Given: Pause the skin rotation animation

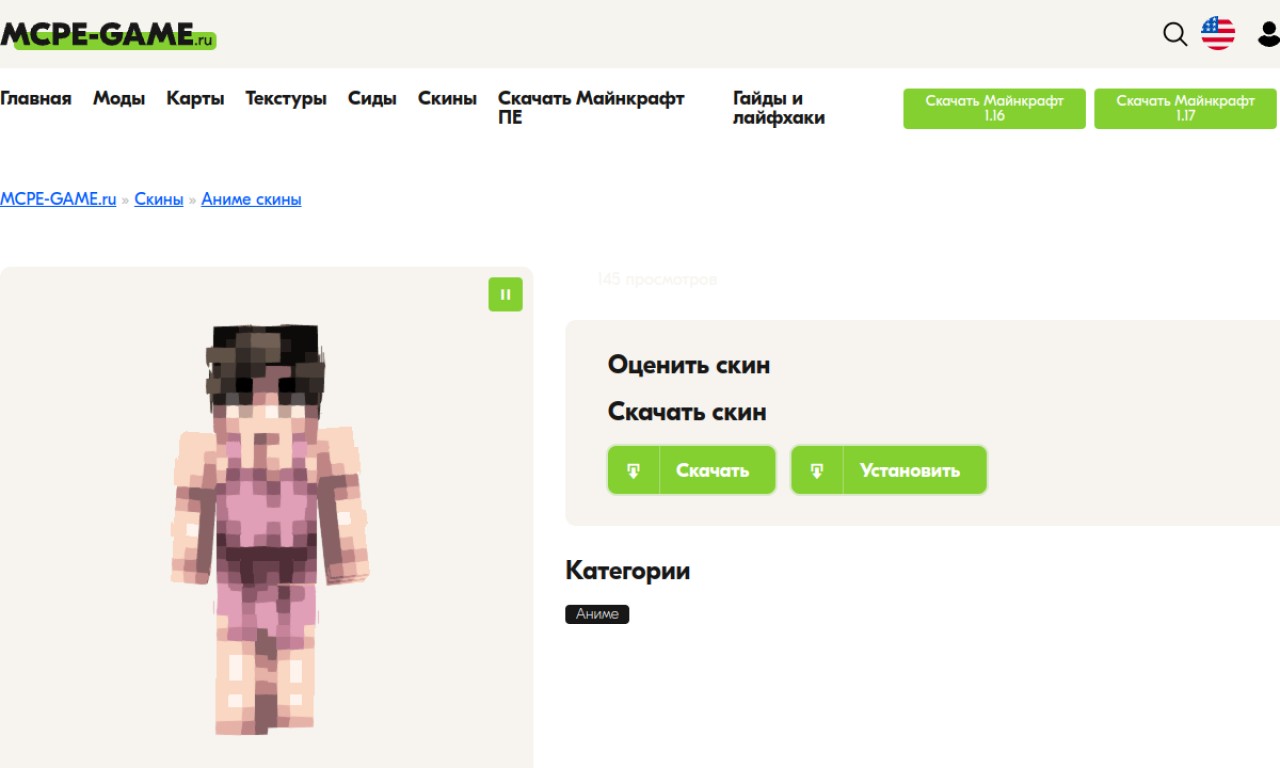Looking at the screenshot, I should [505, 294].
